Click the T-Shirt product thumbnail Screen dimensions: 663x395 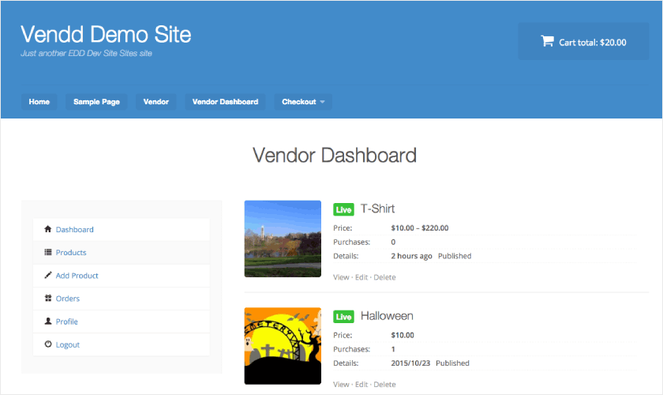point(282,239)
